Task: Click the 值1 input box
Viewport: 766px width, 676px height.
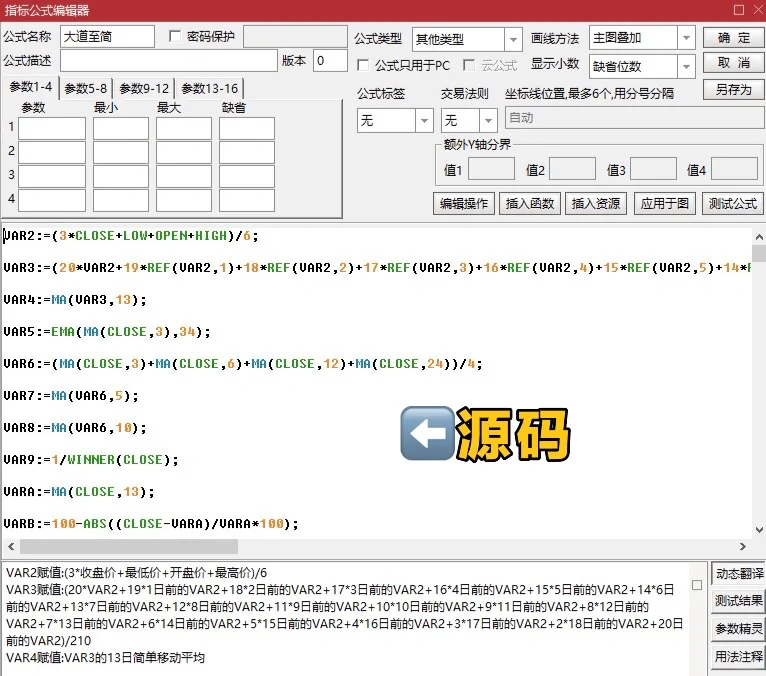Action: (491, 169)
